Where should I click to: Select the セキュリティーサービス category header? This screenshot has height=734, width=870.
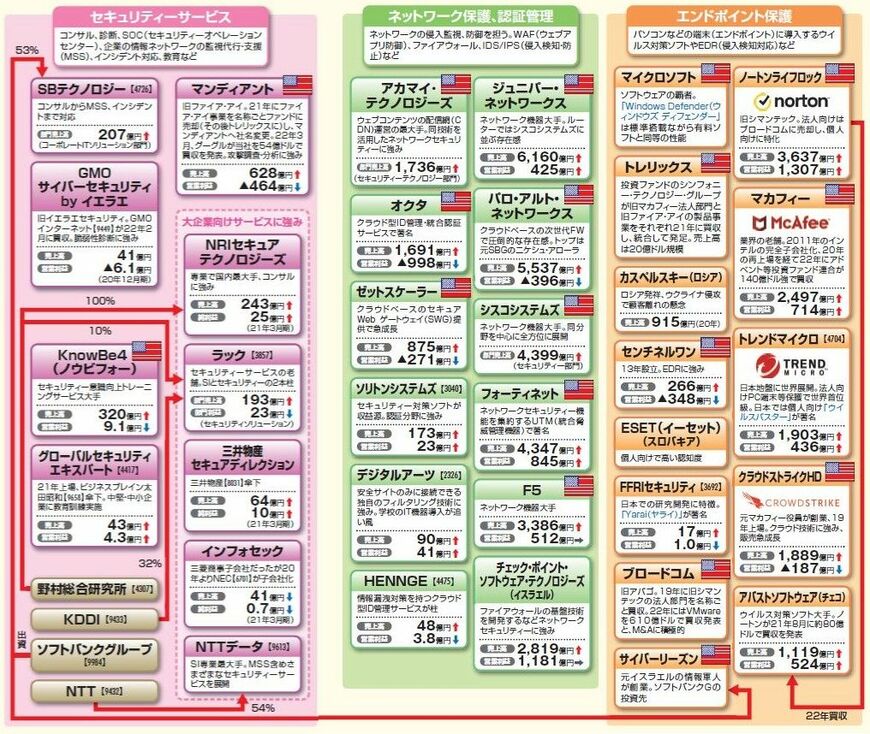(x=161, y=17)
